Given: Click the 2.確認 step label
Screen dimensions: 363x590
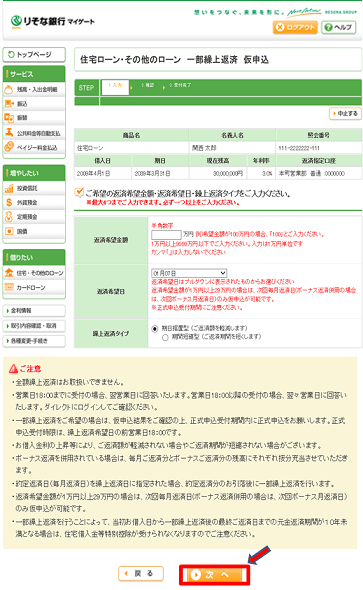Looking at the screenshot, I should pos(147,85).
